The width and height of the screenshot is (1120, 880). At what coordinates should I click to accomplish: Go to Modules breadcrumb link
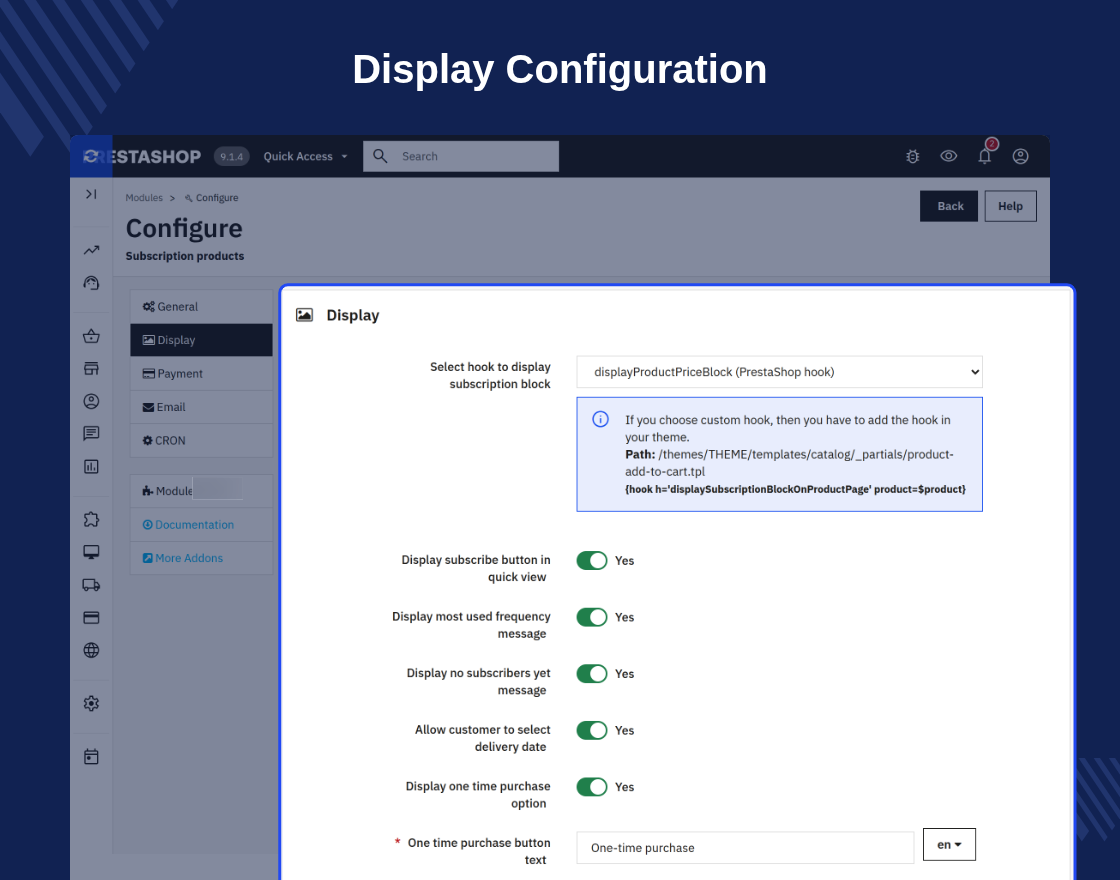pyautogui.click(x=144, y=198)
